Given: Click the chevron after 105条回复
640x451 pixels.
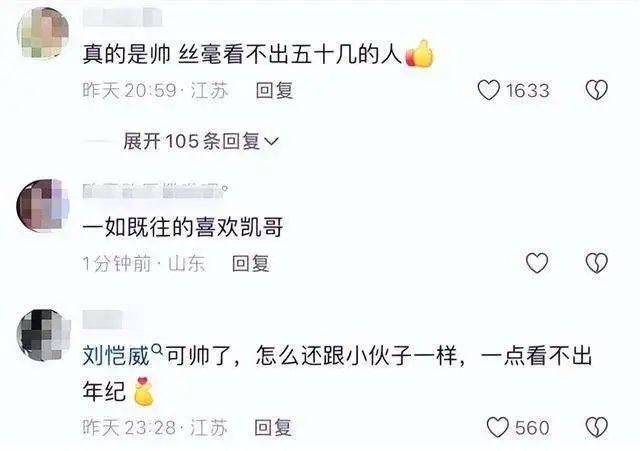Looking at the screenshot, I should (x=272, y=142).
